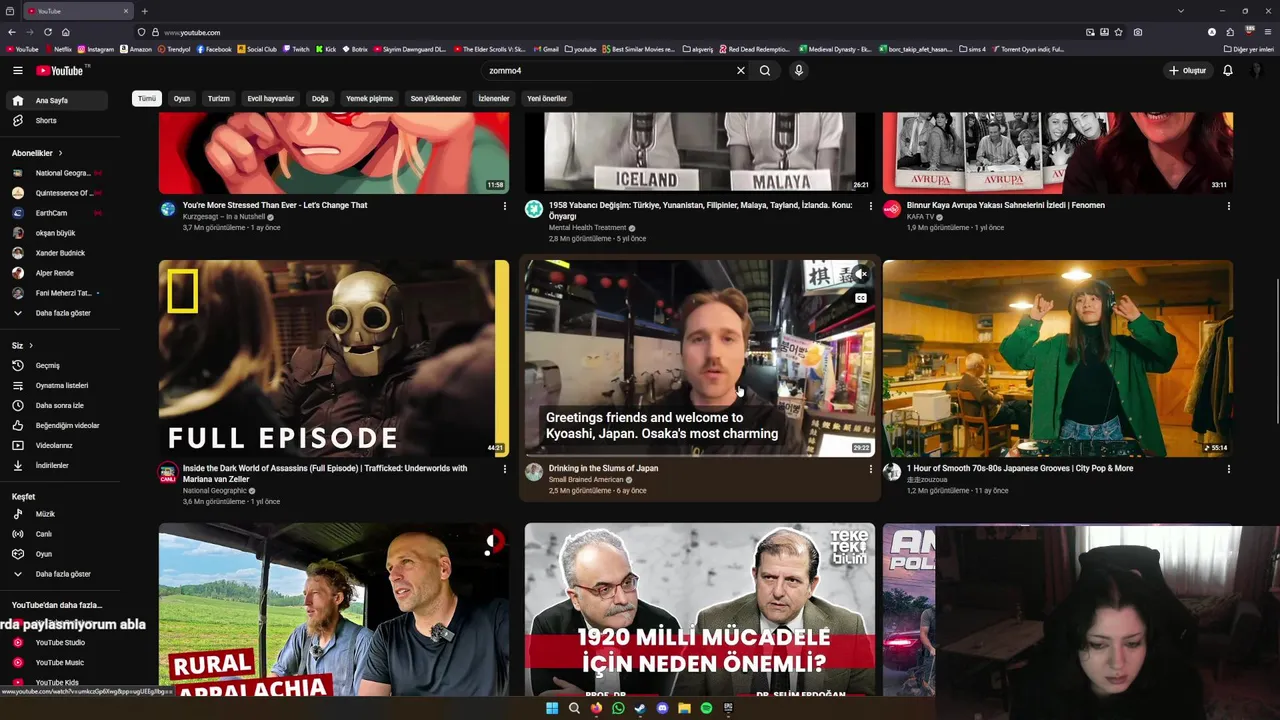The height and width of the screenshot is (720, 1280).
Task: Open Shorts in the sidebar
Action: (56, 121)
